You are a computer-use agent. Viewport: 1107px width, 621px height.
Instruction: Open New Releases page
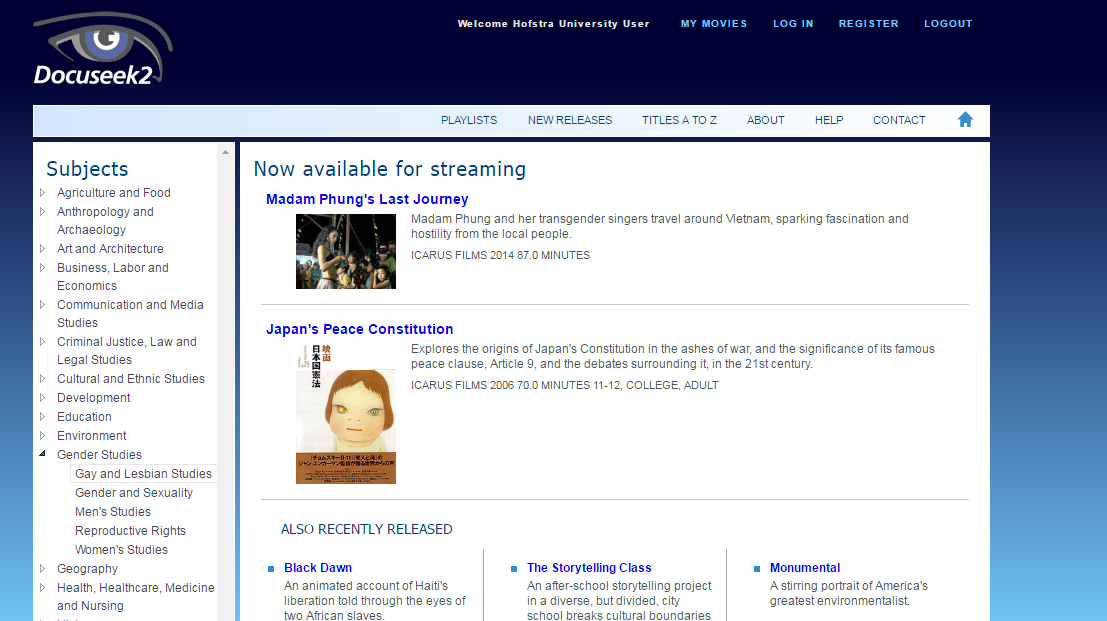pyautogui.click(x=570, y=120)
